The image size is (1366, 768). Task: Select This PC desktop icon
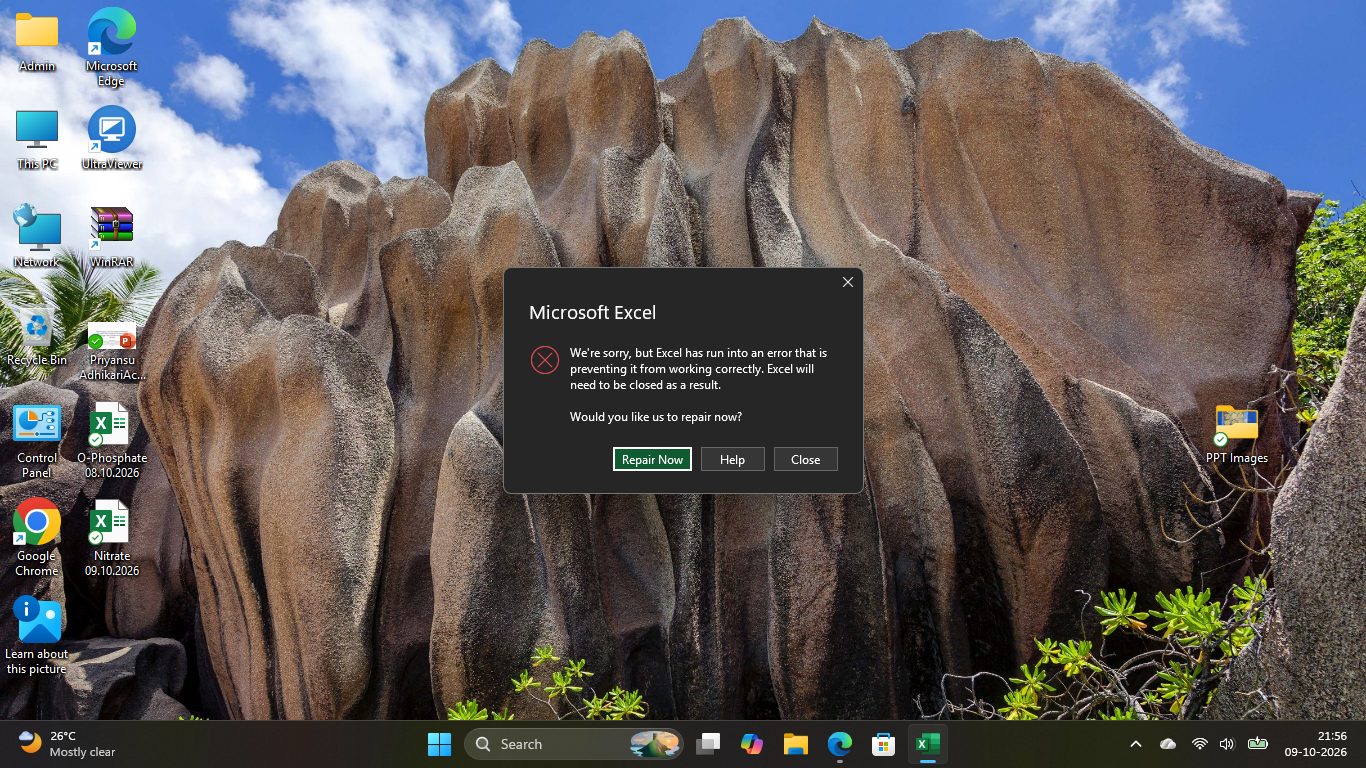click(37, 139)
